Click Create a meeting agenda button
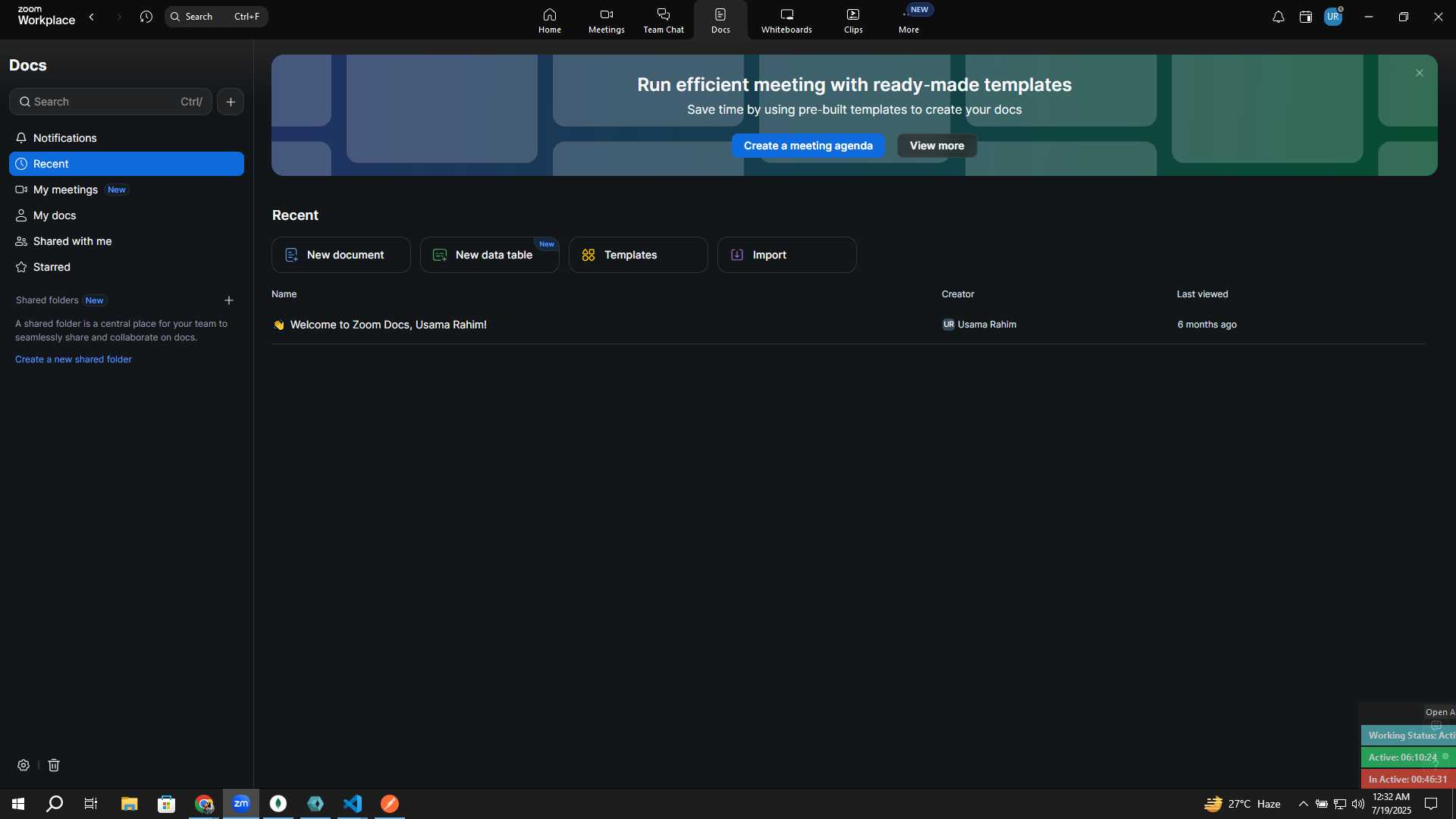The width and height of the screenshot is (1456, 819). [808, 146]
